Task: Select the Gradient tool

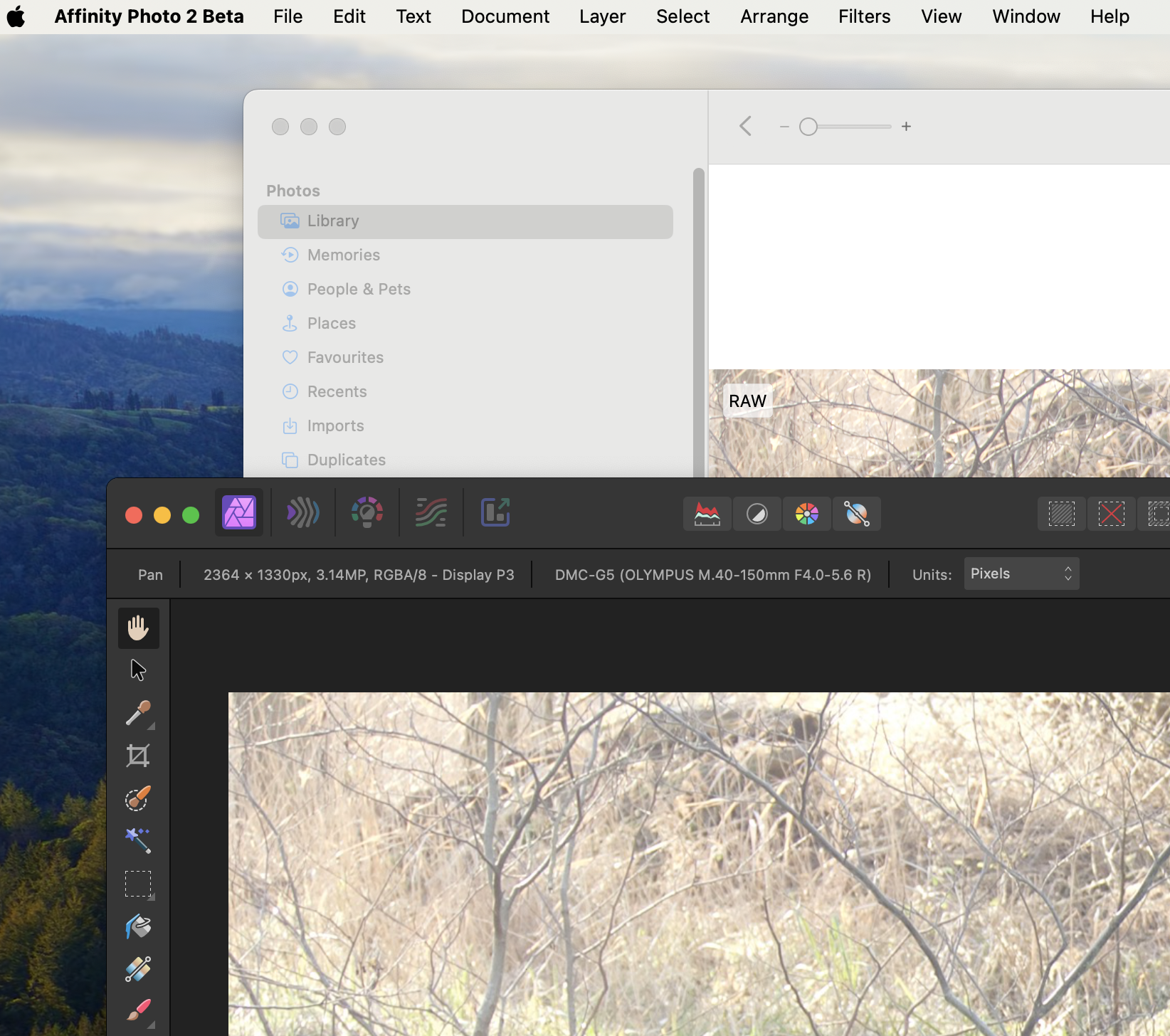Action: point(138,969)
